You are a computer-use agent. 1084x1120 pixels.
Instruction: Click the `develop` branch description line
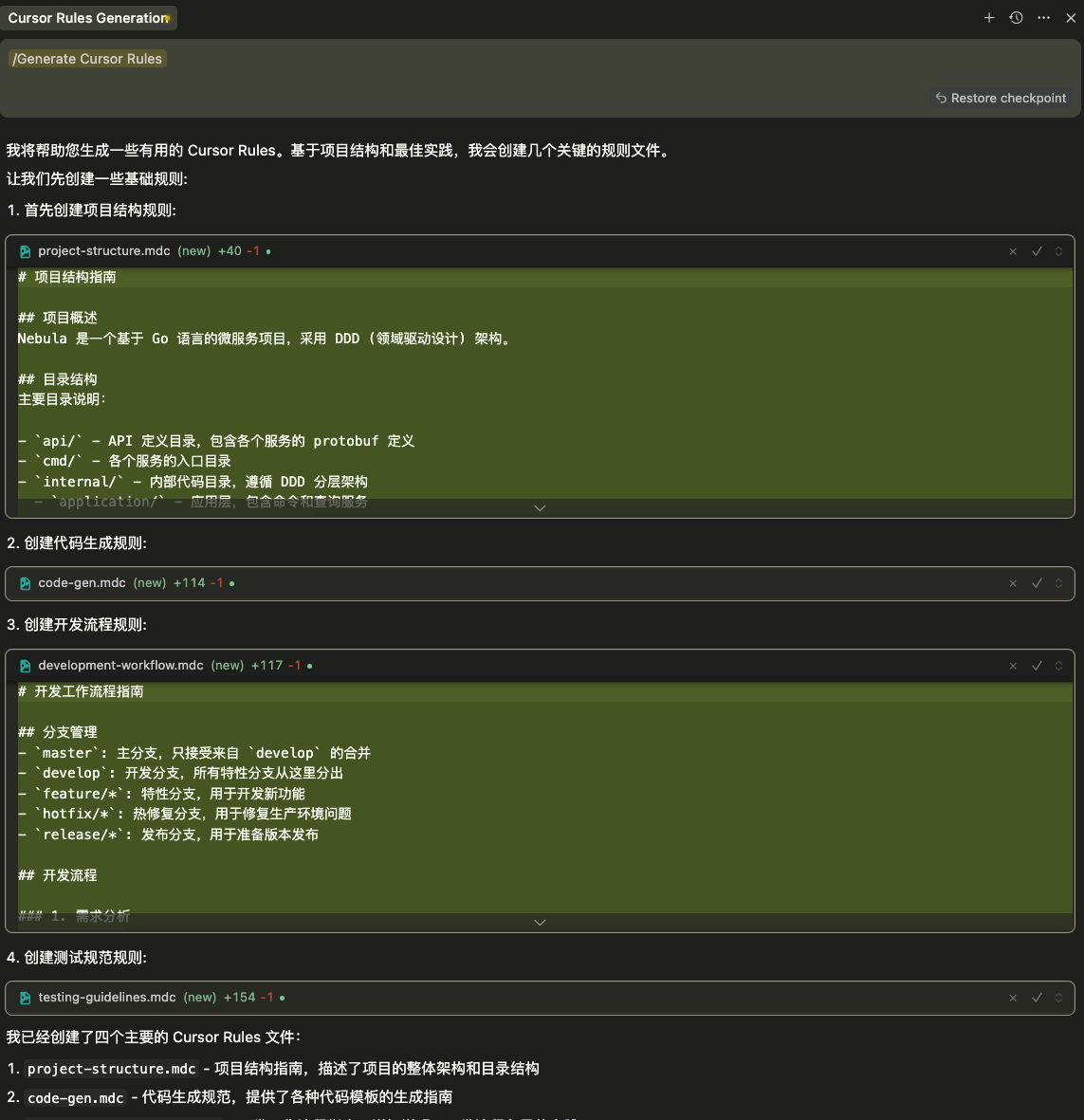180,773
